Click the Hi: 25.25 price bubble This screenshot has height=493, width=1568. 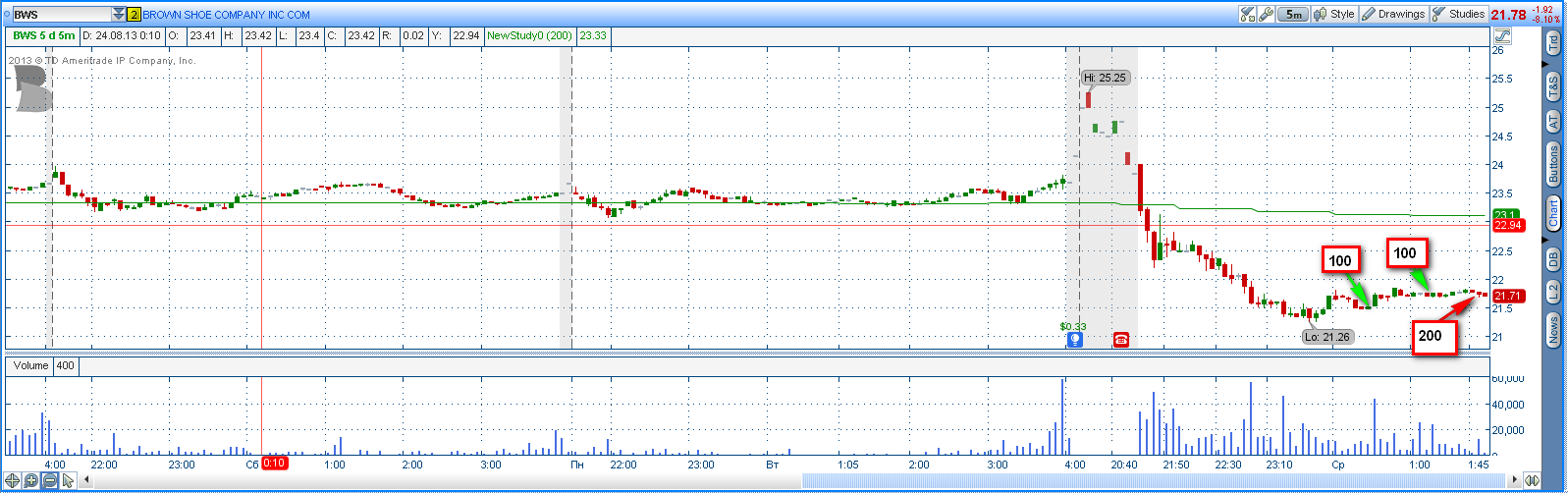[x=1105, y=78]
